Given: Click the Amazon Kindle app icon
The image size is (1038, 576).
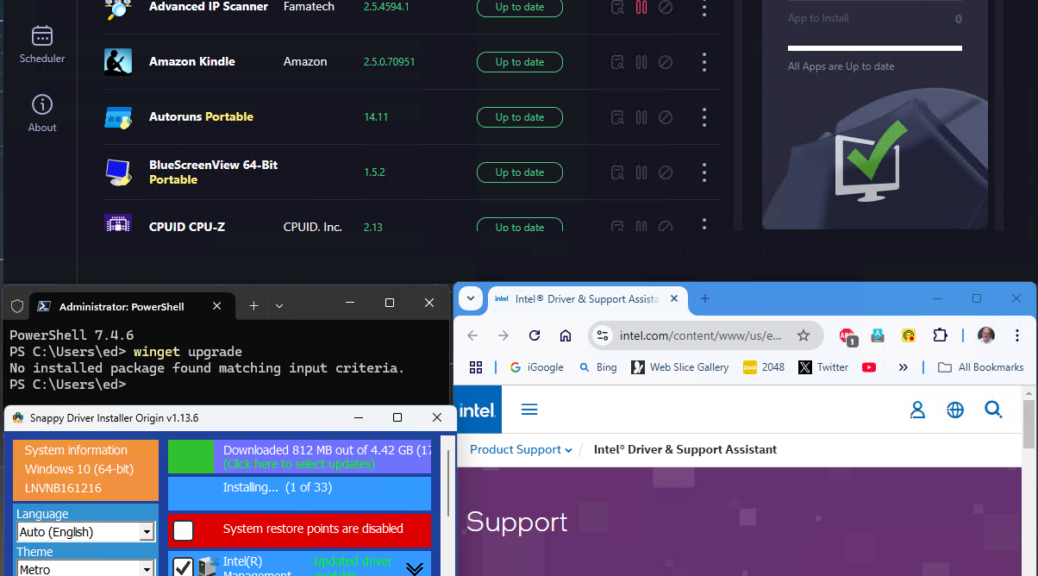Looking at the screenshot, I should 118,62.
